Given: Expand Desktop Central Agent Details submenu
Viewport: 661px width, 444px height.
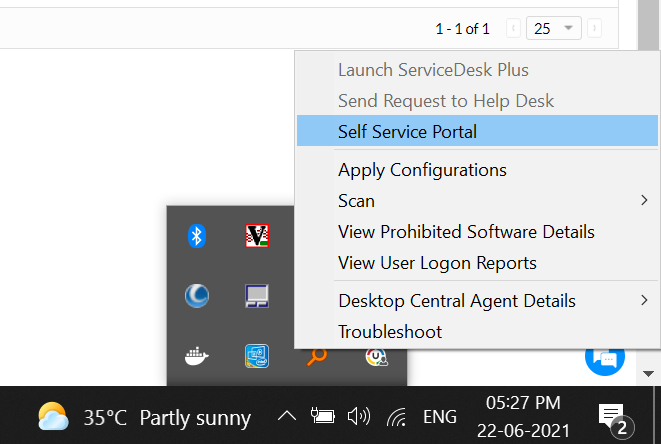Looking at the screenshot, I should (477, 301).
